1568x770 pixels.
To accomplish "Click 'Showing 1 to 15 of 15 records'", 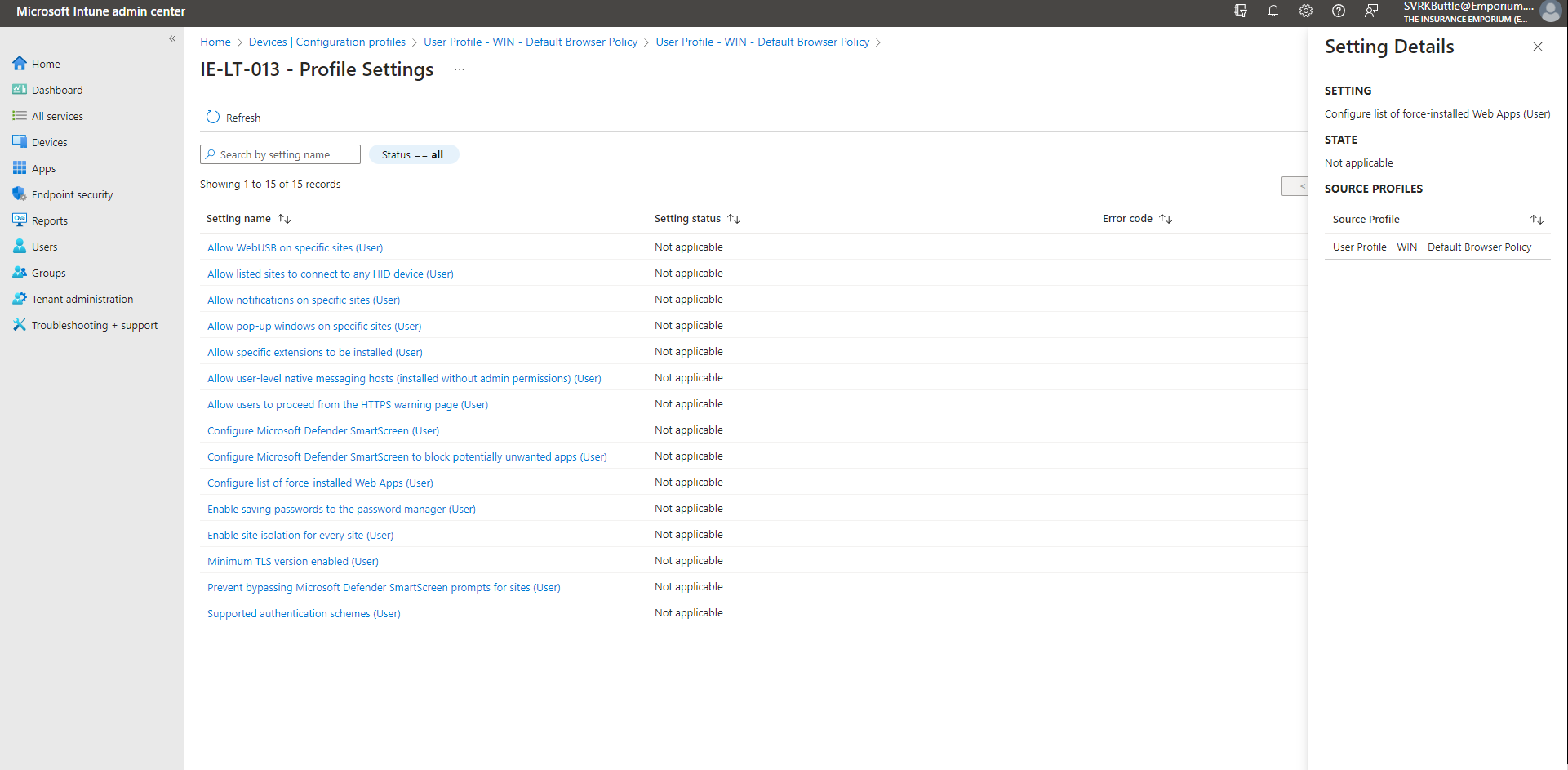I will point(270,184).
